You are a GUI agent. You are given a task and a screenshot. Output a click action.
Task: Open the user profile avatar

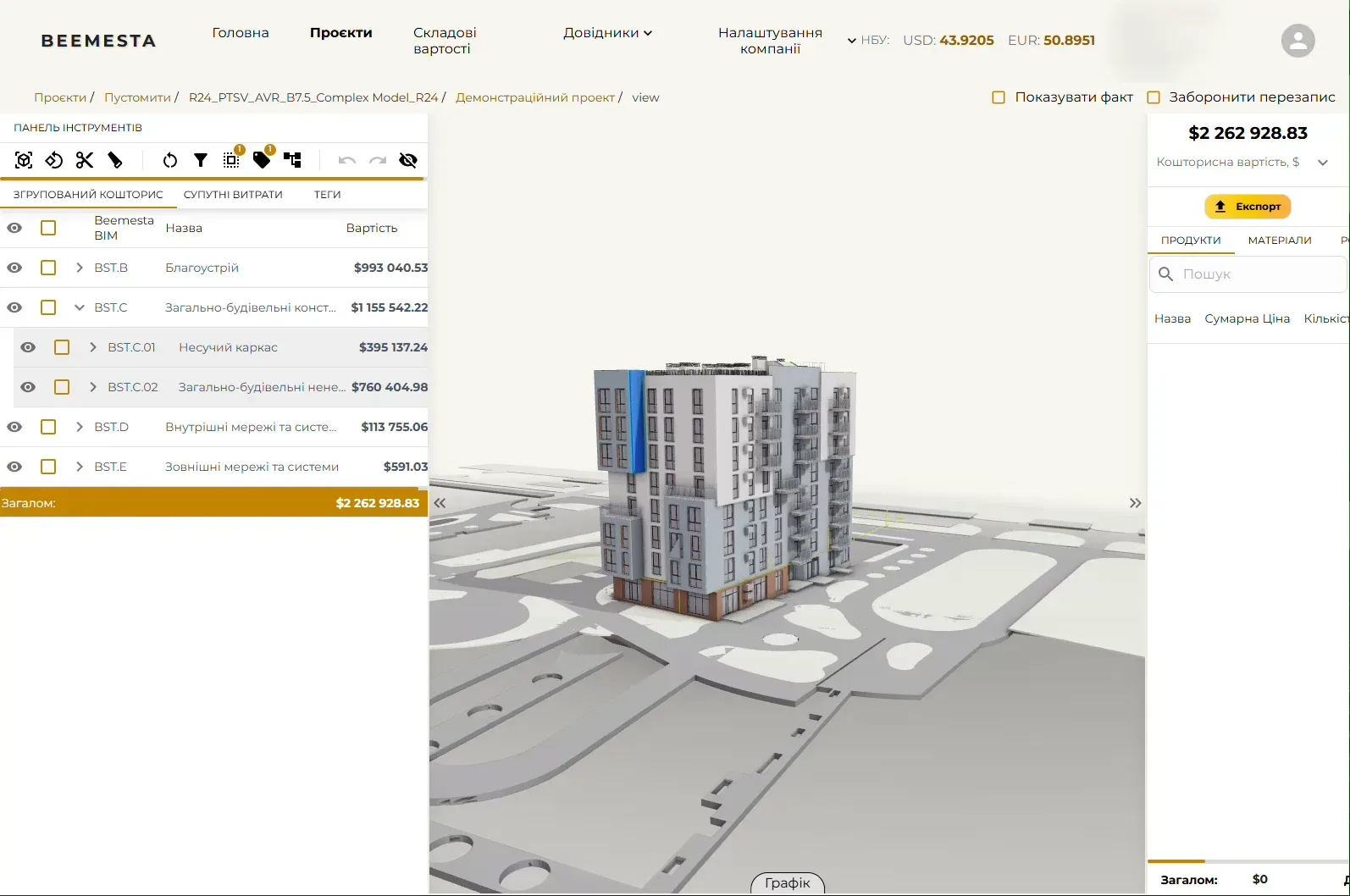[1297, 40]
